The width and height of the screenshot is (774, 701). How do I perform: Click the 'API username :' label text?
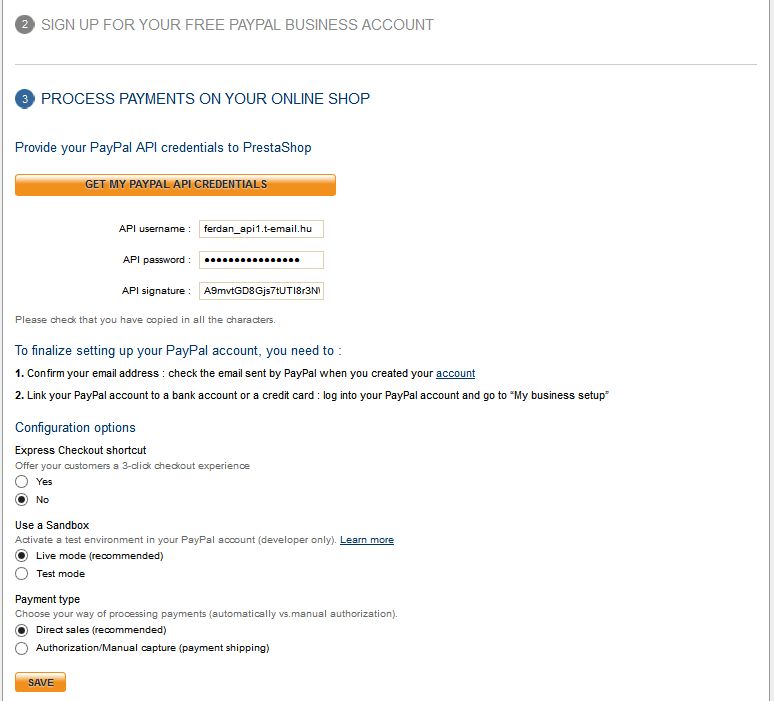click(x=154, y=229)
